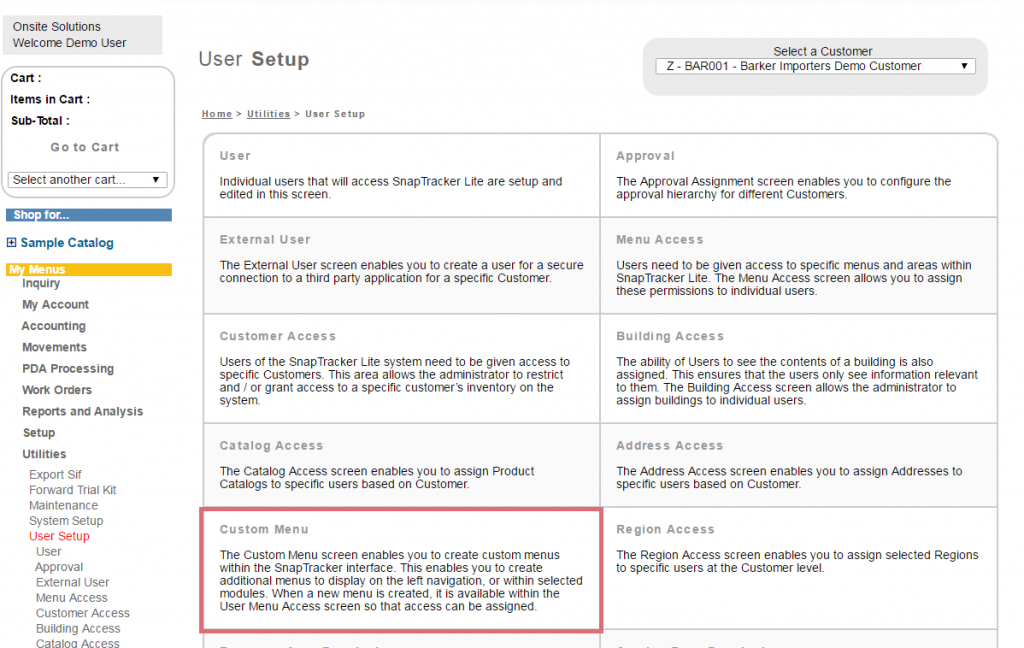Expand the Sample Catalog tree plus icon
Screen dimensions: 1024x648
pos(11,243)
